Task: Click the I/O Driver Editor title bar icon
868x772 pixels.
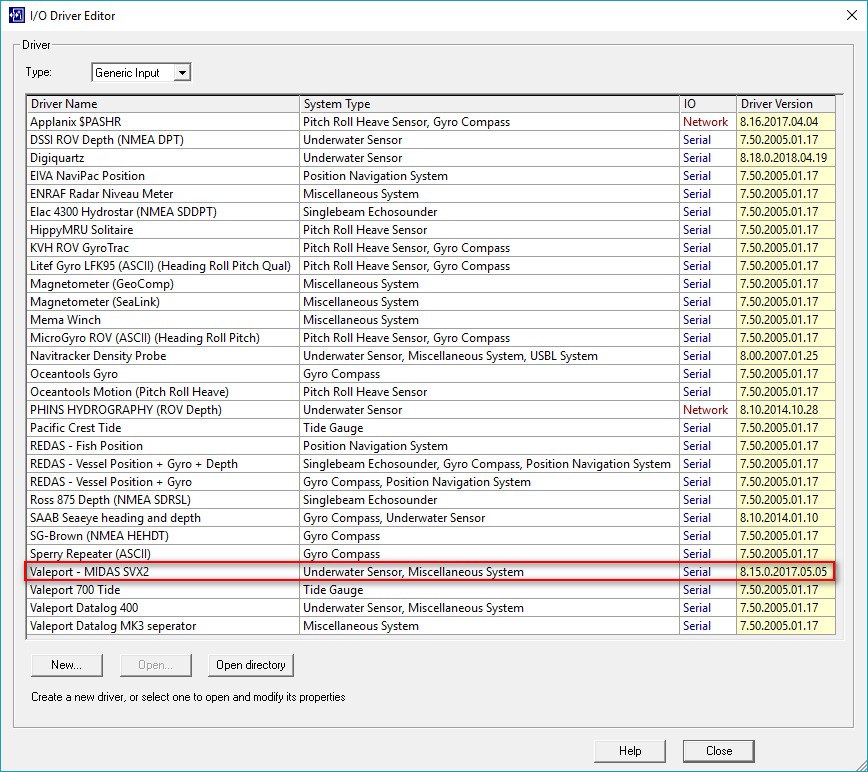Action: coord(15,15)
